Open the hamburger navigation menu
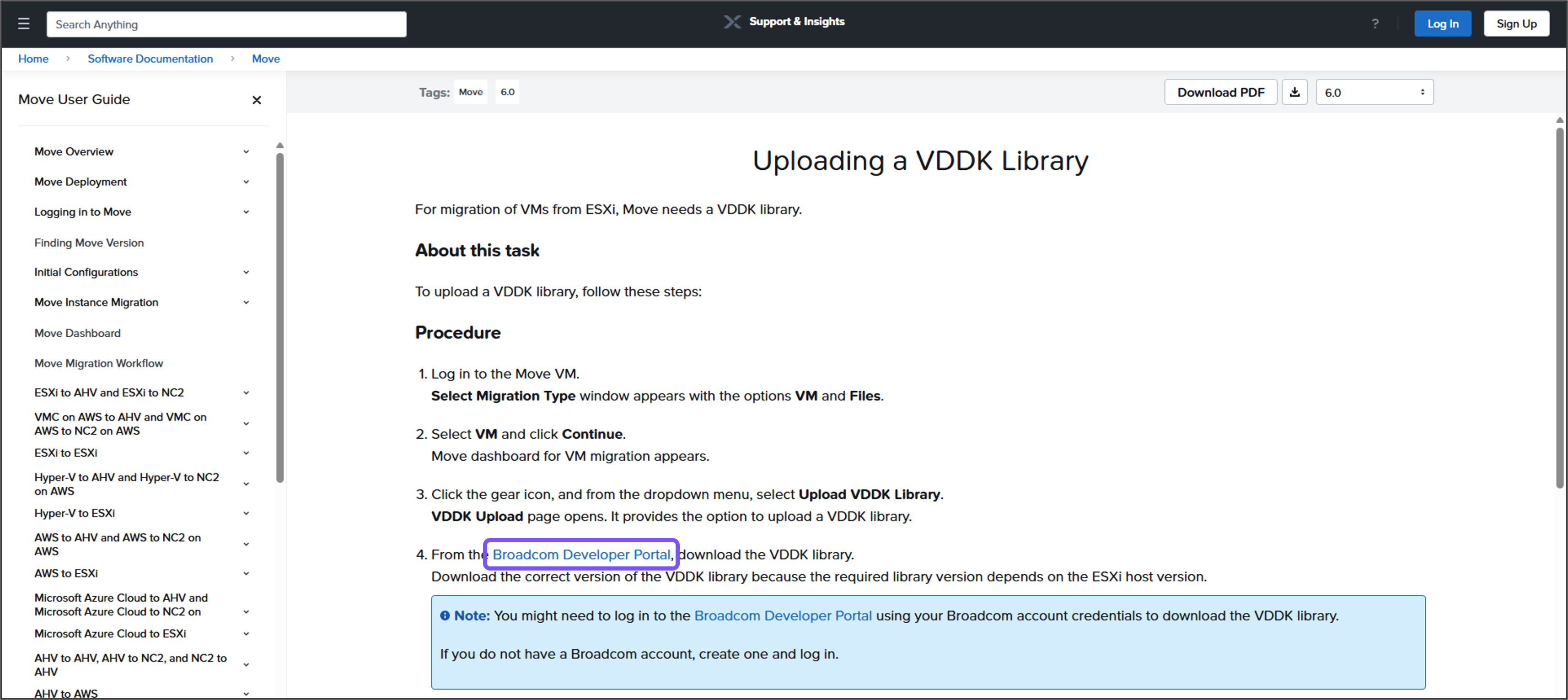 [x=23, y=23]
